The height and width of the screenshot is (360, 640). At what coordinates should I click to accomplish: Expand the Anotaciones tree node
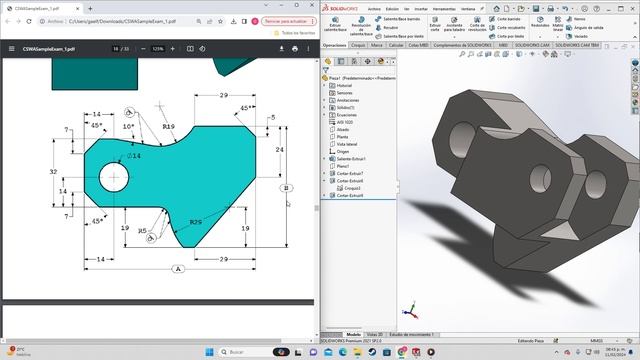coord(324,100)
